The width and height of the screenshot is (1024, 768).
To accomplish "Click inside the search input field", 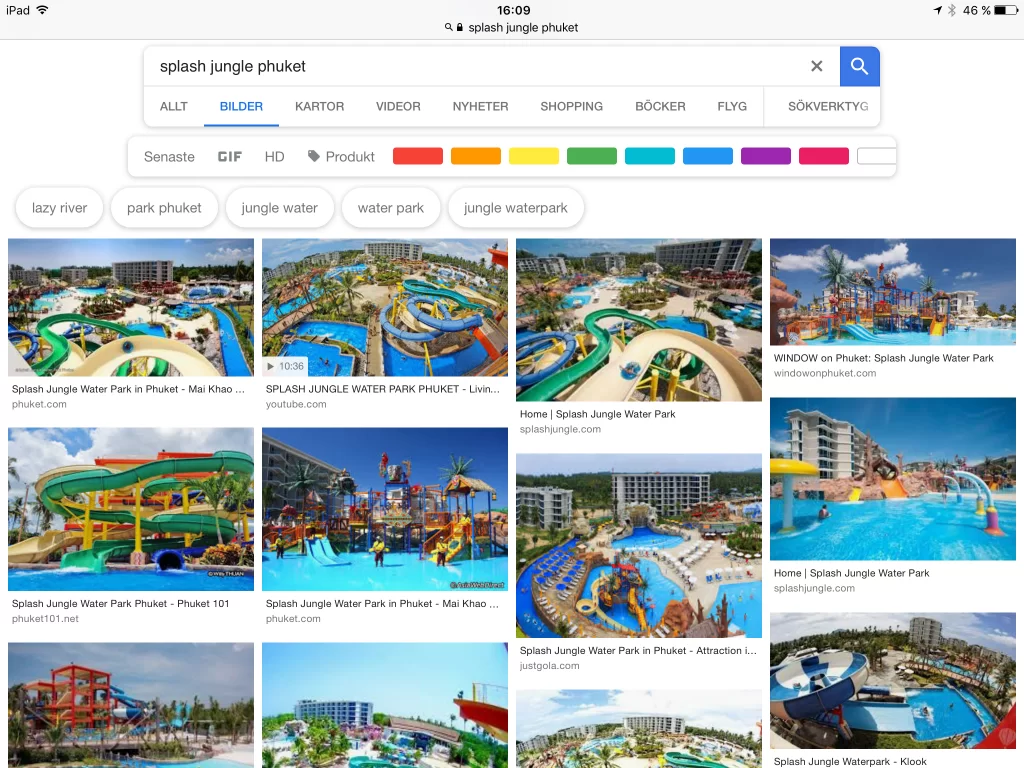I will [x=477, y=66].
